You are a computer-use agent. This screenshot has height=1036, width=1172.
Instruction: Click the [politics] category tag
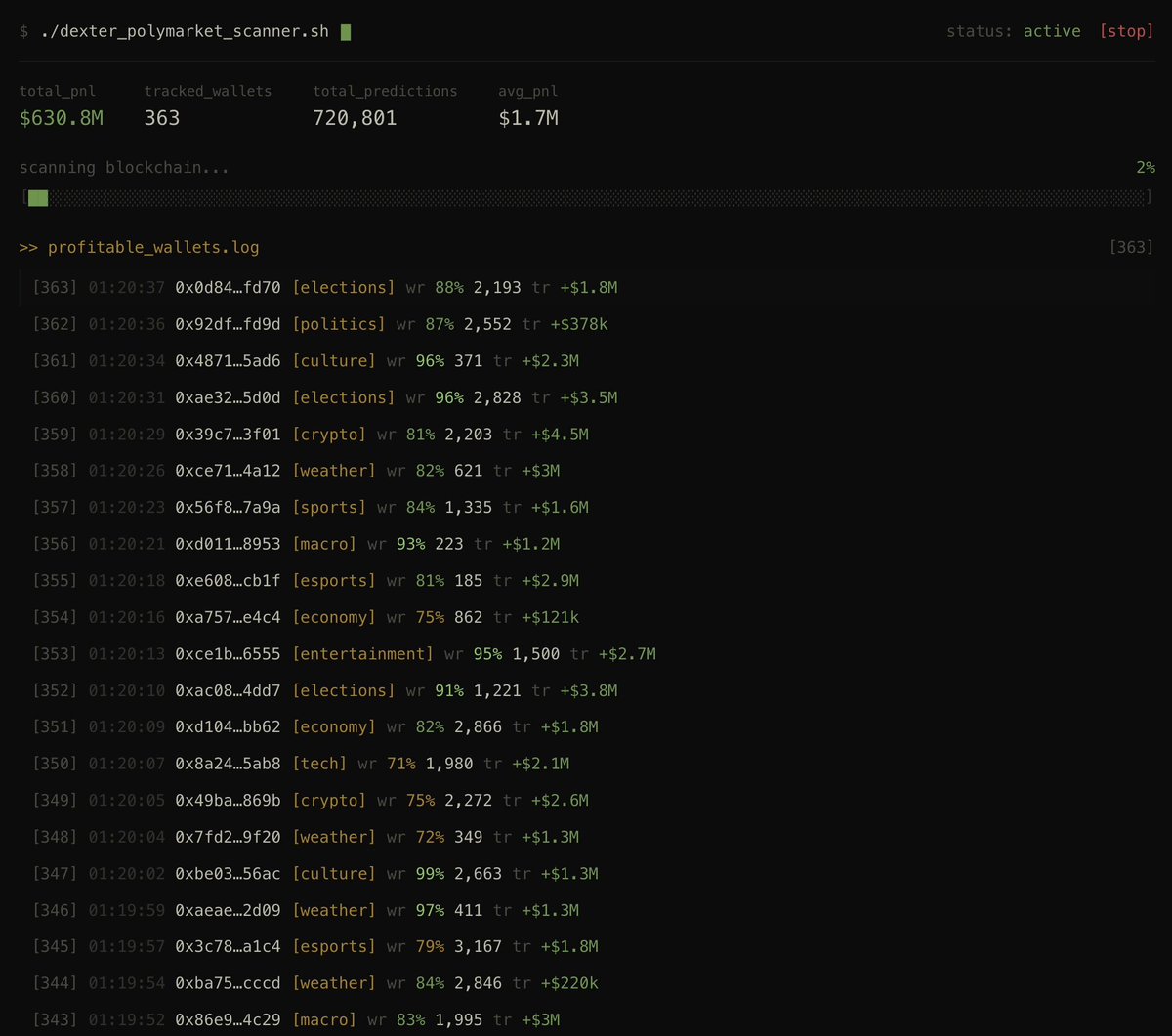338,324
